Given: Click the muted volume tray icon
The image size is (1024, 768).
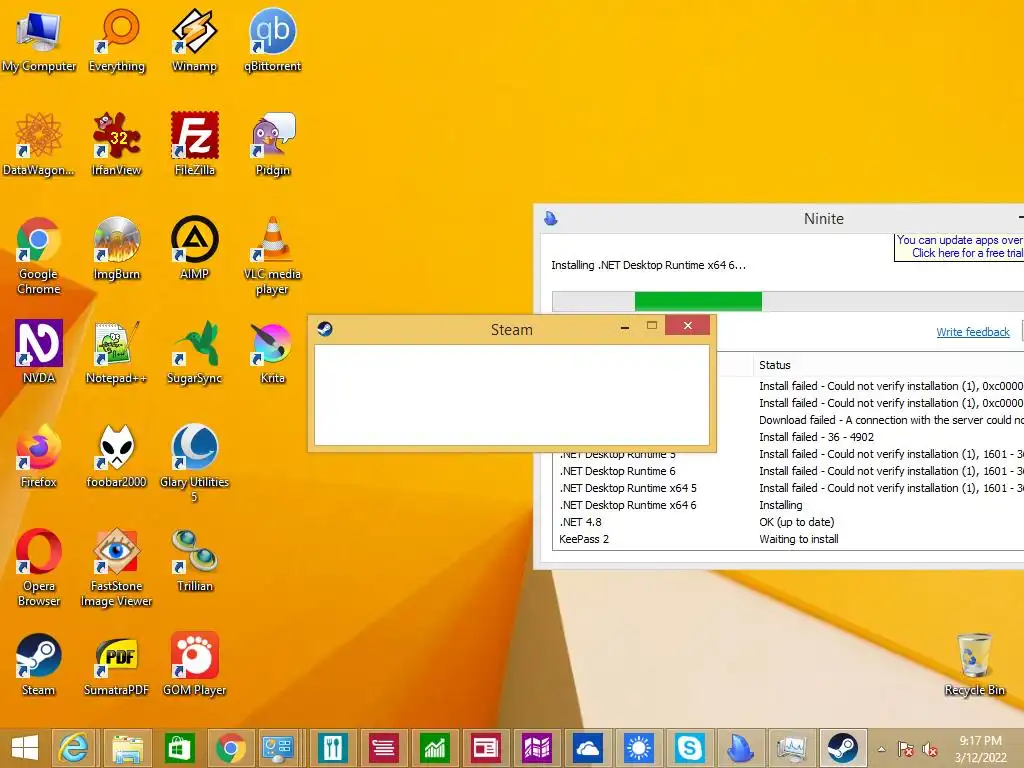Looking at the screenshot, I should (930, 749).
